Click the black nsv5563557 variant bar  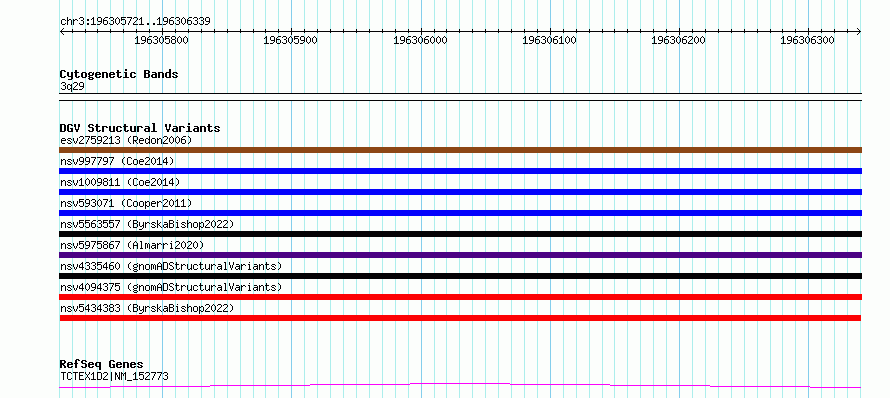[x=460, y=234]
